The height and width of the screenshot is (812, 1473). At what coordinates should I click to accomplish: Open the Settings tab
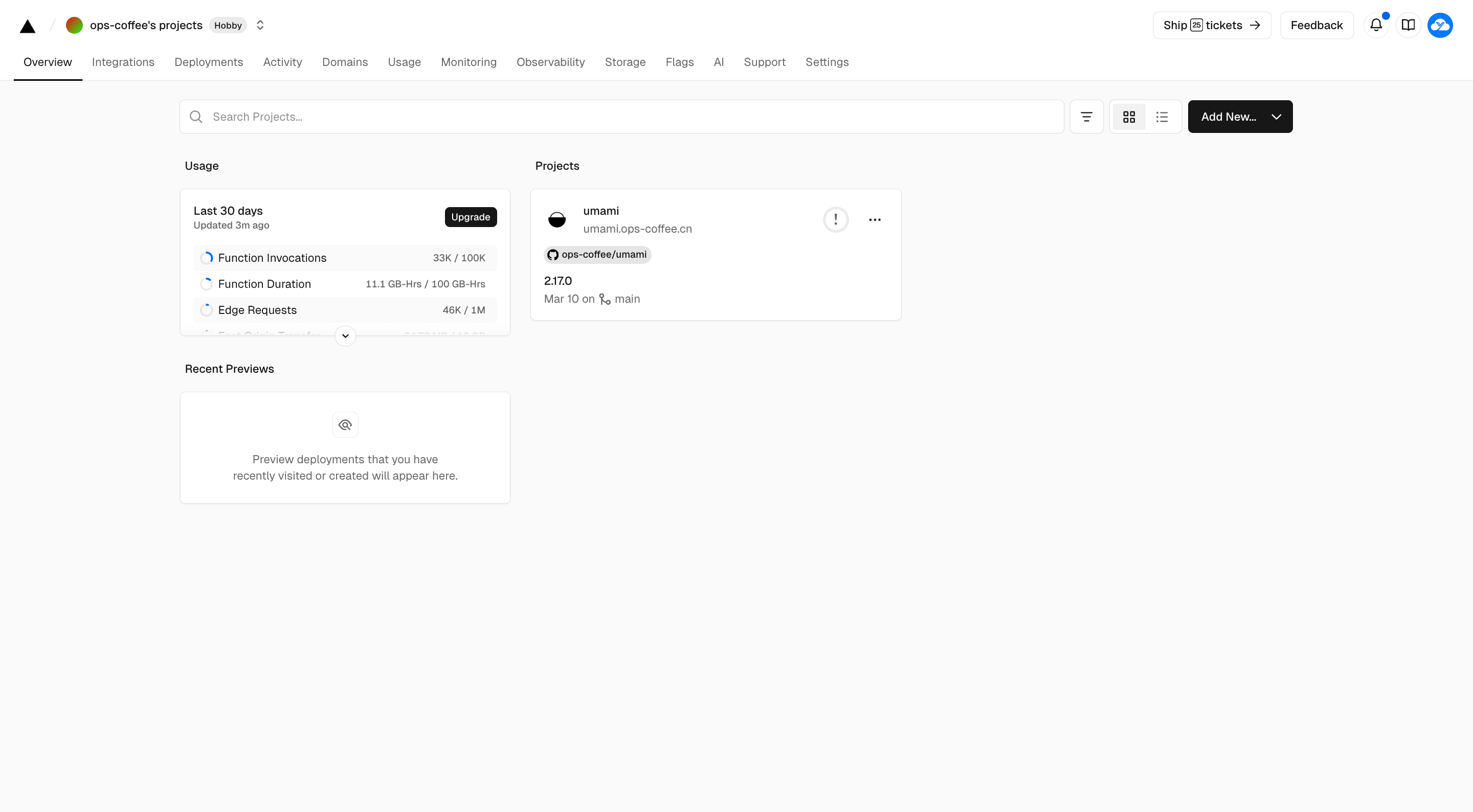[x=827, y=62]
